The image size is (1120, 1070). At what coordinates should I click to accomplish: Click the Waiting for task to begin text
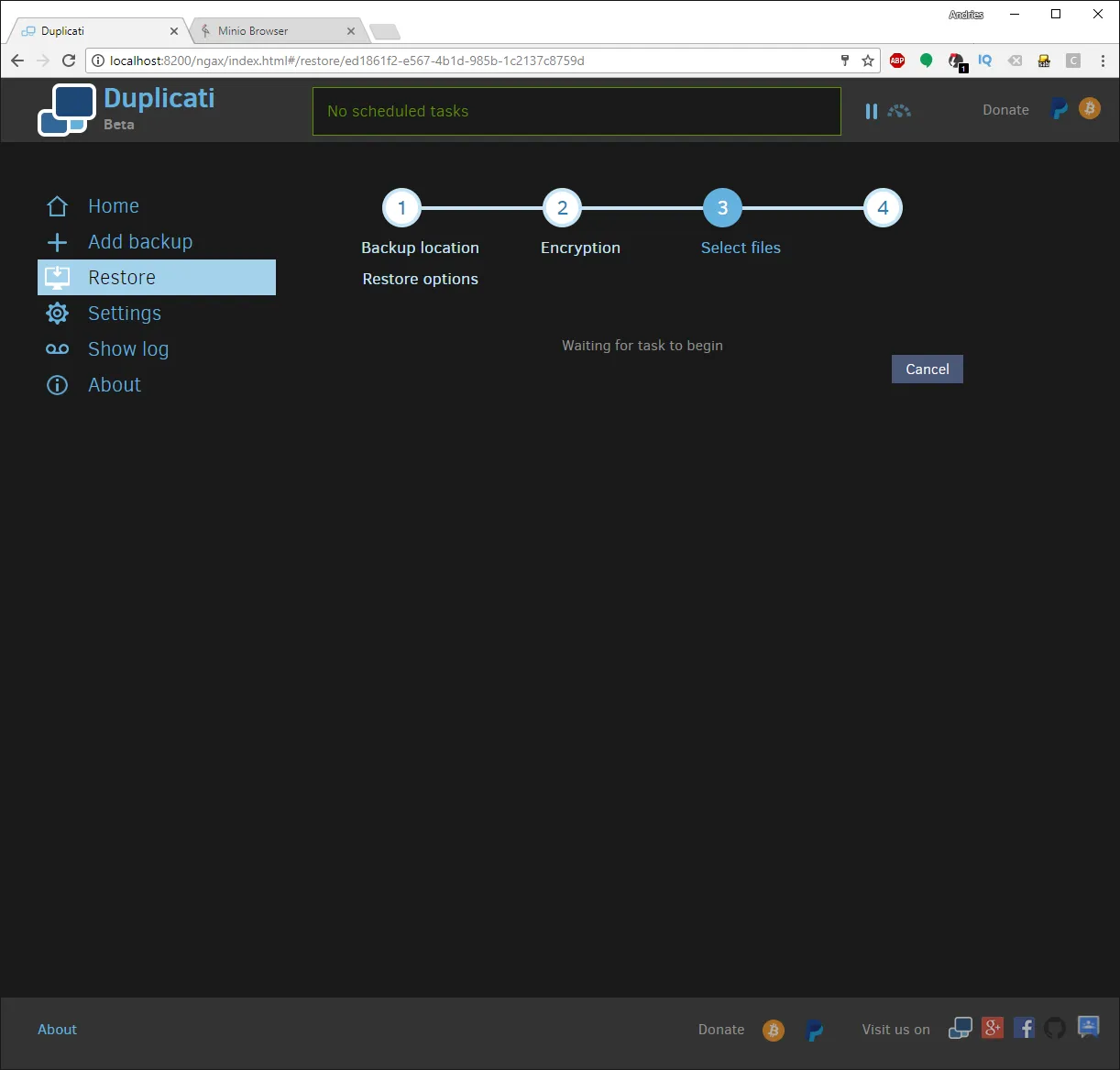tap(642, 346)
